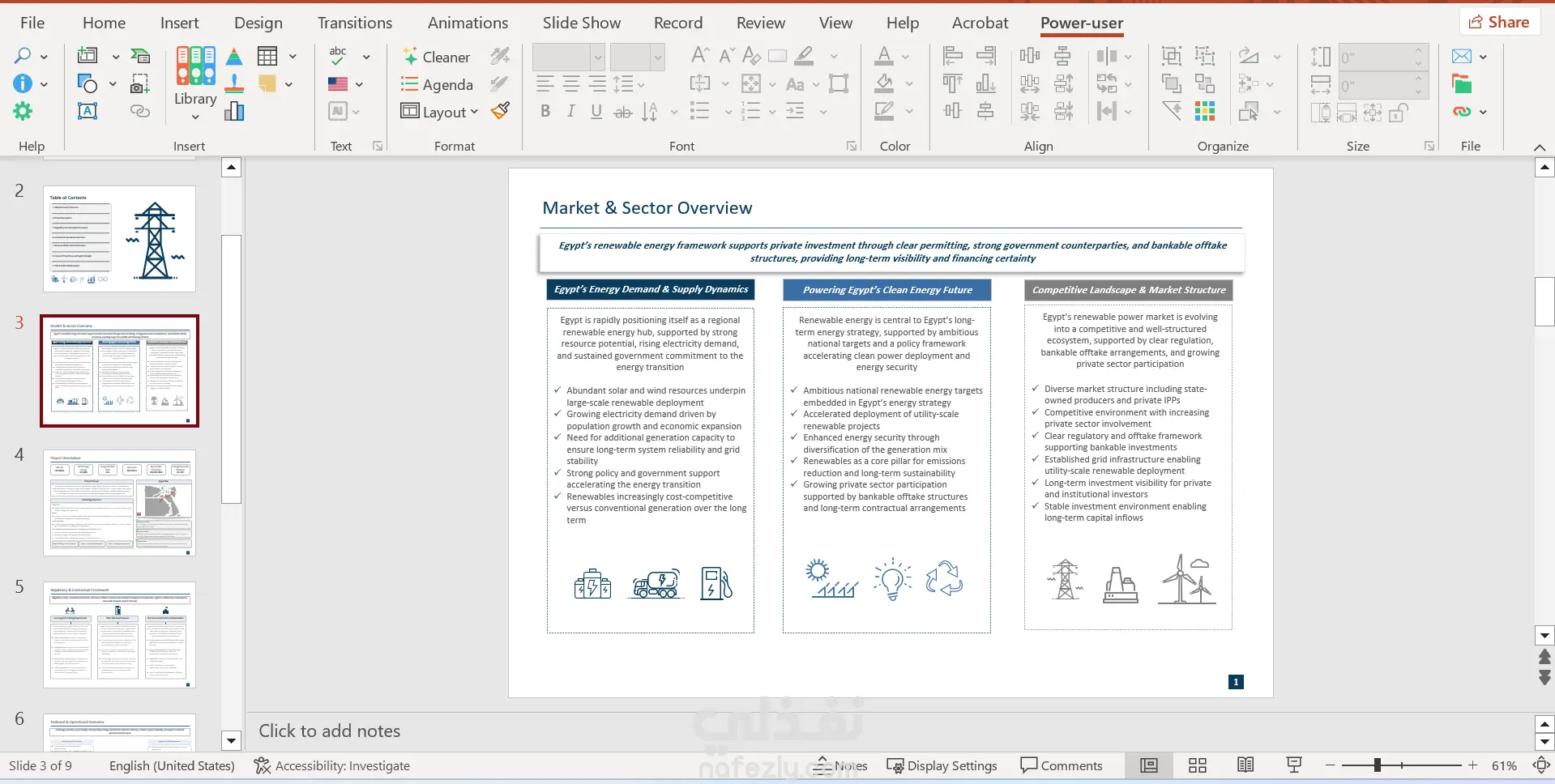Toggle italic formatting
This screenshot has width=1555, height=784.
coord(571,112)
